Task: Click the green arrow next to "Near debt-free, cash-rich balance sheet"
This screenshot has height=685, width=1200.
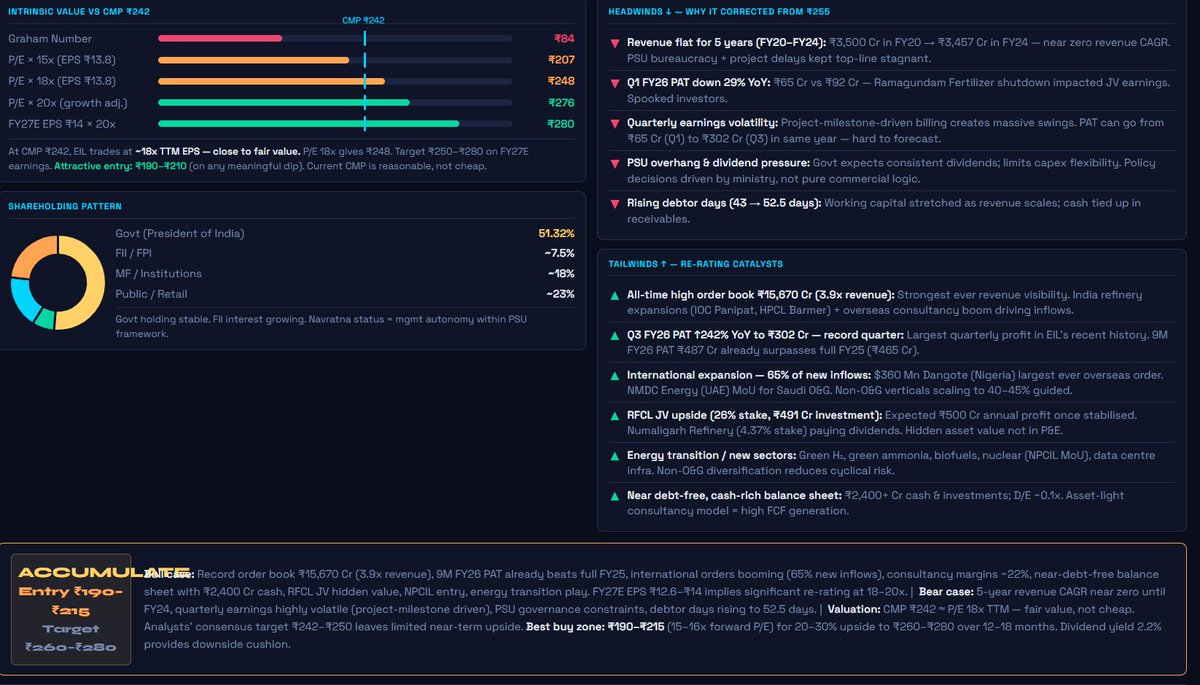Action: [613, 495]
